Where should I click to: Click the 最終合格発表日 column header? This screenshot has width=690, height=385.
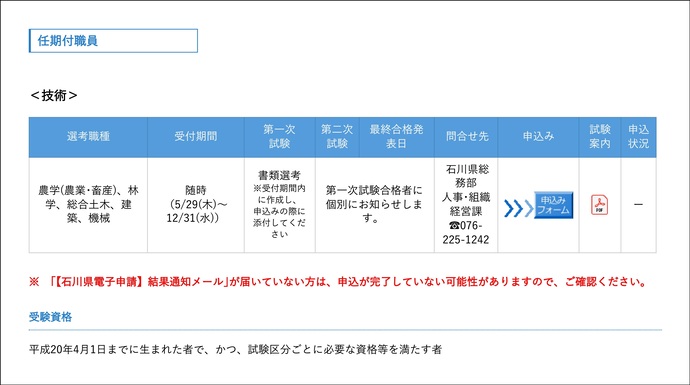coord(396,137)
